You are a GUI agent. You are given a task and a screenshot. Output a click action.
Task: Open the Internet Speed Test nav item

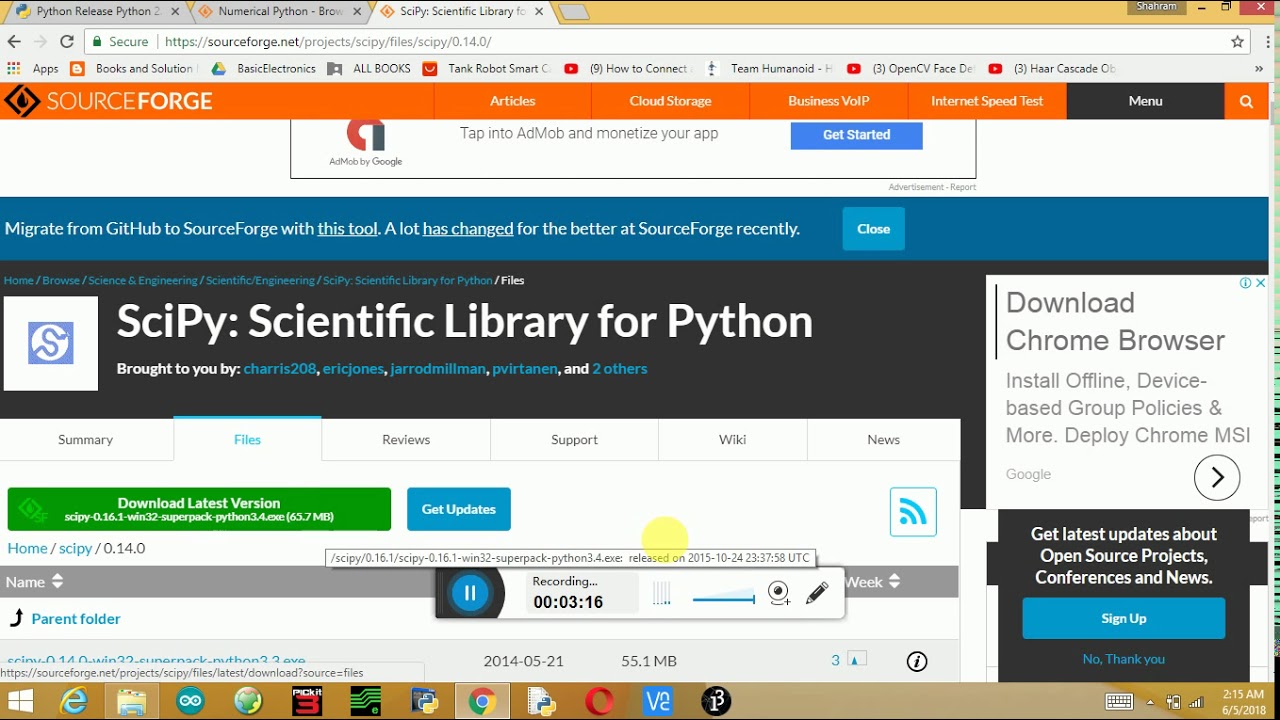[987, 101]
